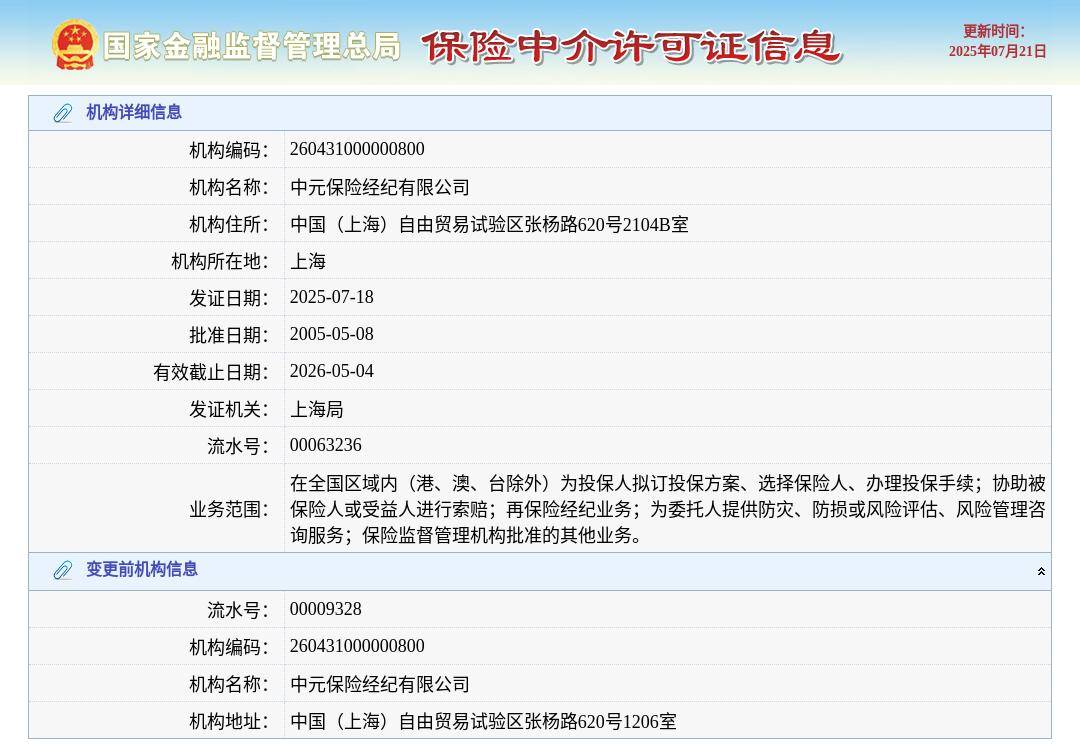1080x753 pixels.
Task: Click the 机构名称 value under 变更前机构信息
Action: pos(380,684)
